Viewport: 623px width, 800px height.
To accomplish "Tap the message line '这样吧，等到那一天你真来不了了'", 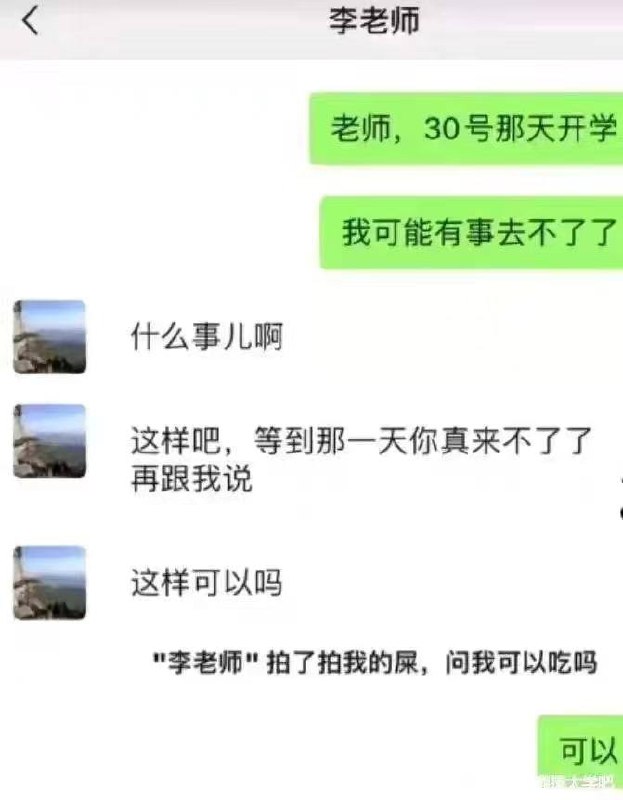I will 361,441.
